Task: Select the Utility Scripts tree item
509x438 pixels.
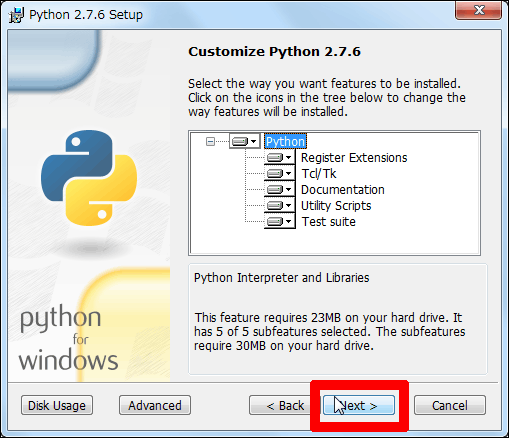Action: [x=336, y=206]
